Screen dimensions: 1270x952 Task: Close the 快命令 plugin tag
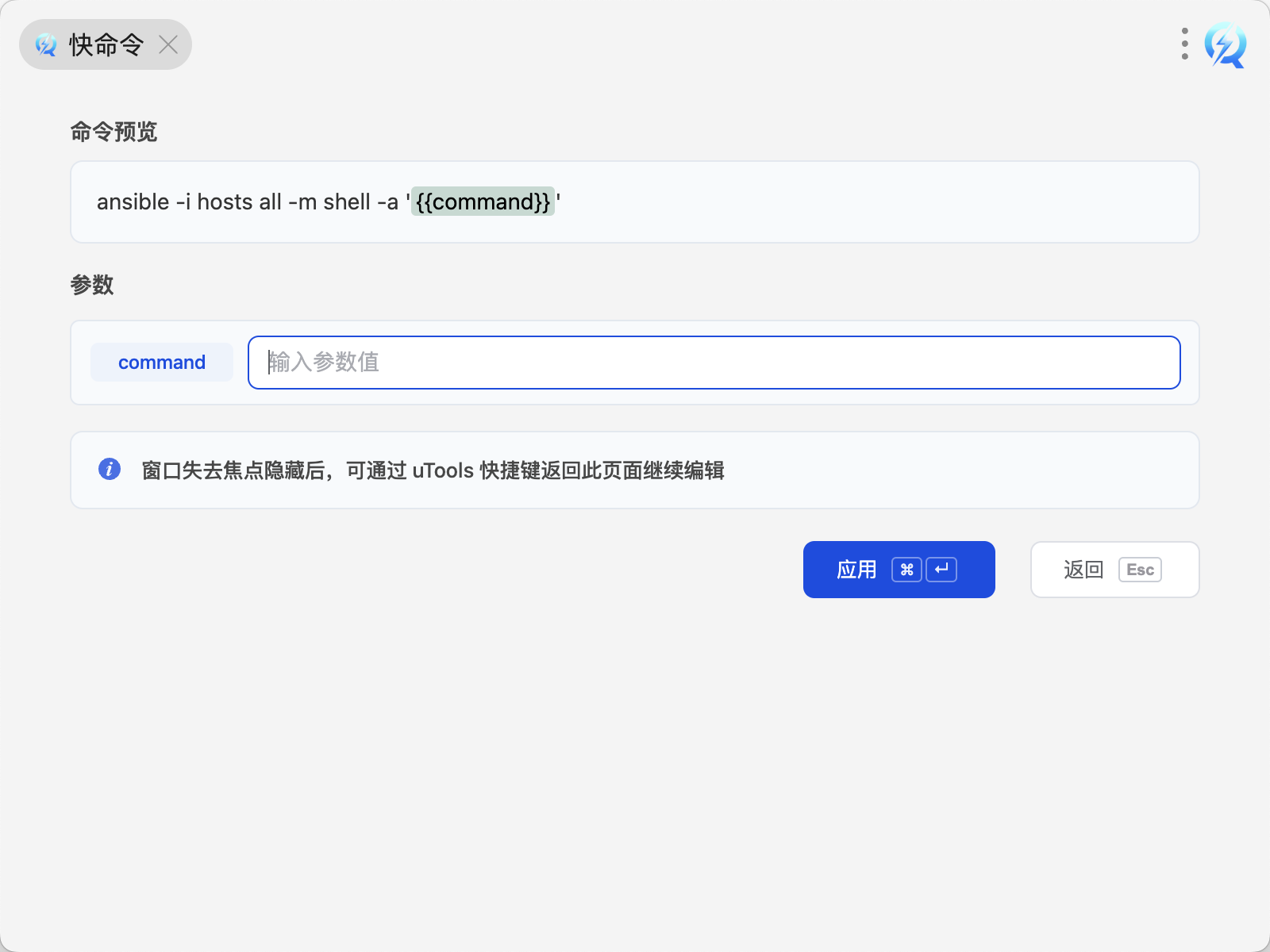[168, 45]
